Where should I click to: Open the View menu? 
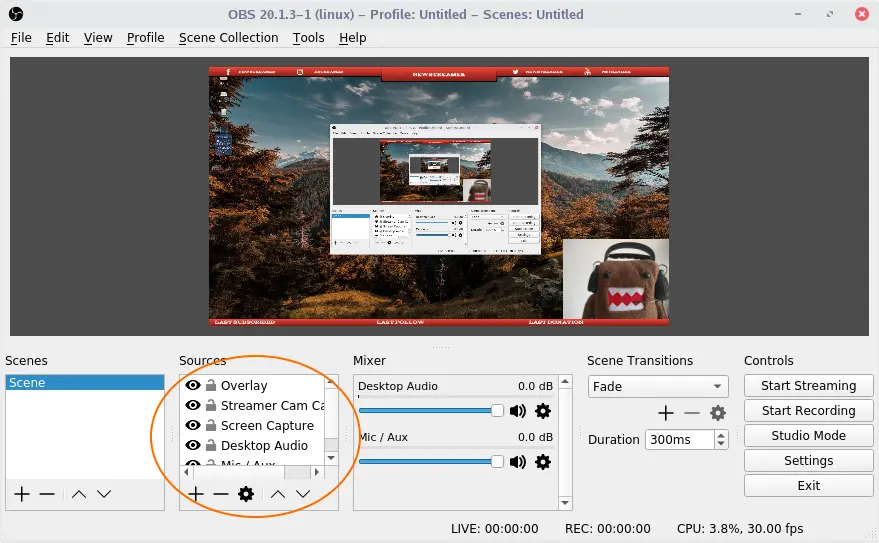(x=98, y=38)
